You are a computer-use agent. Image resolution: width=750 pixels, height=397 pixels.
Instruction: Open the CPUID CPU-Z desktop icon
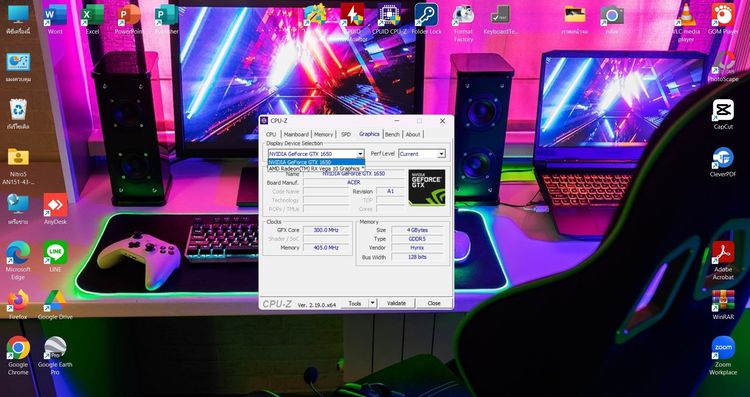389,19
